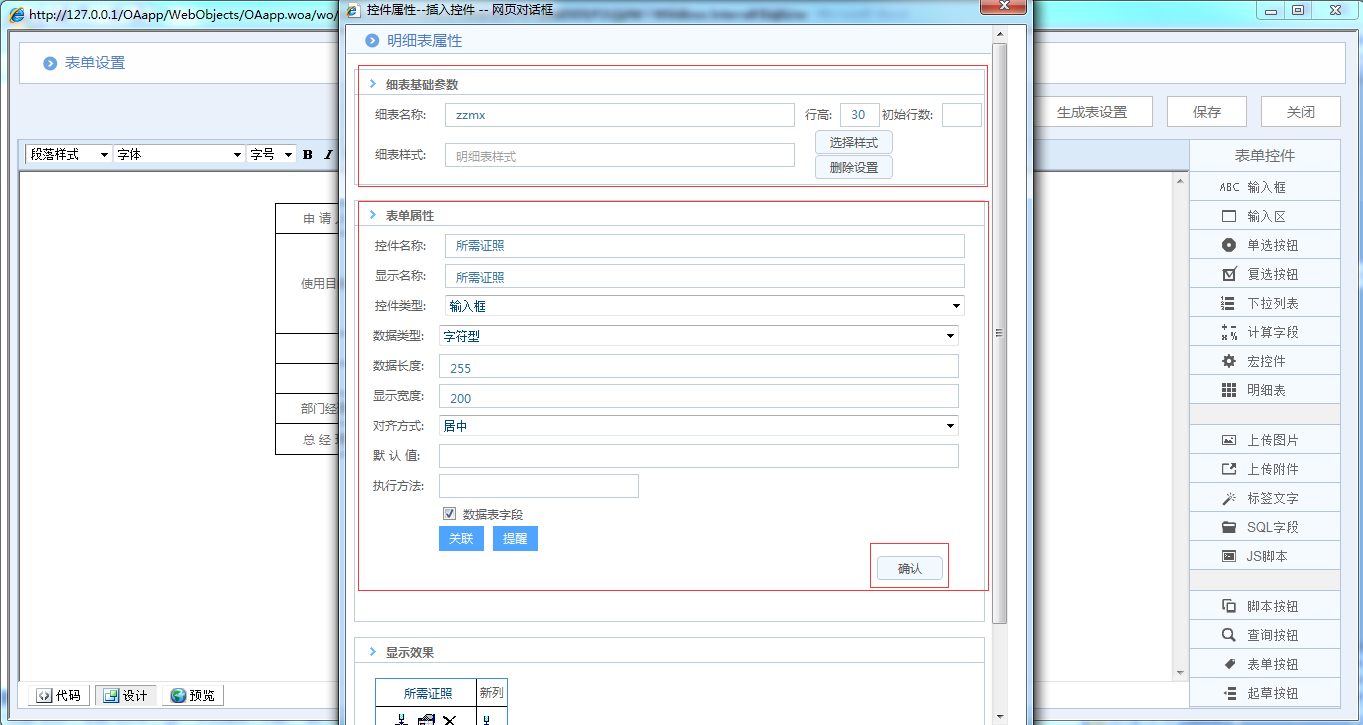This screenshot has width=1363, height=725.
Task: Open the 对齐方式 dropdown showing 居中
Action: [950, 425]
